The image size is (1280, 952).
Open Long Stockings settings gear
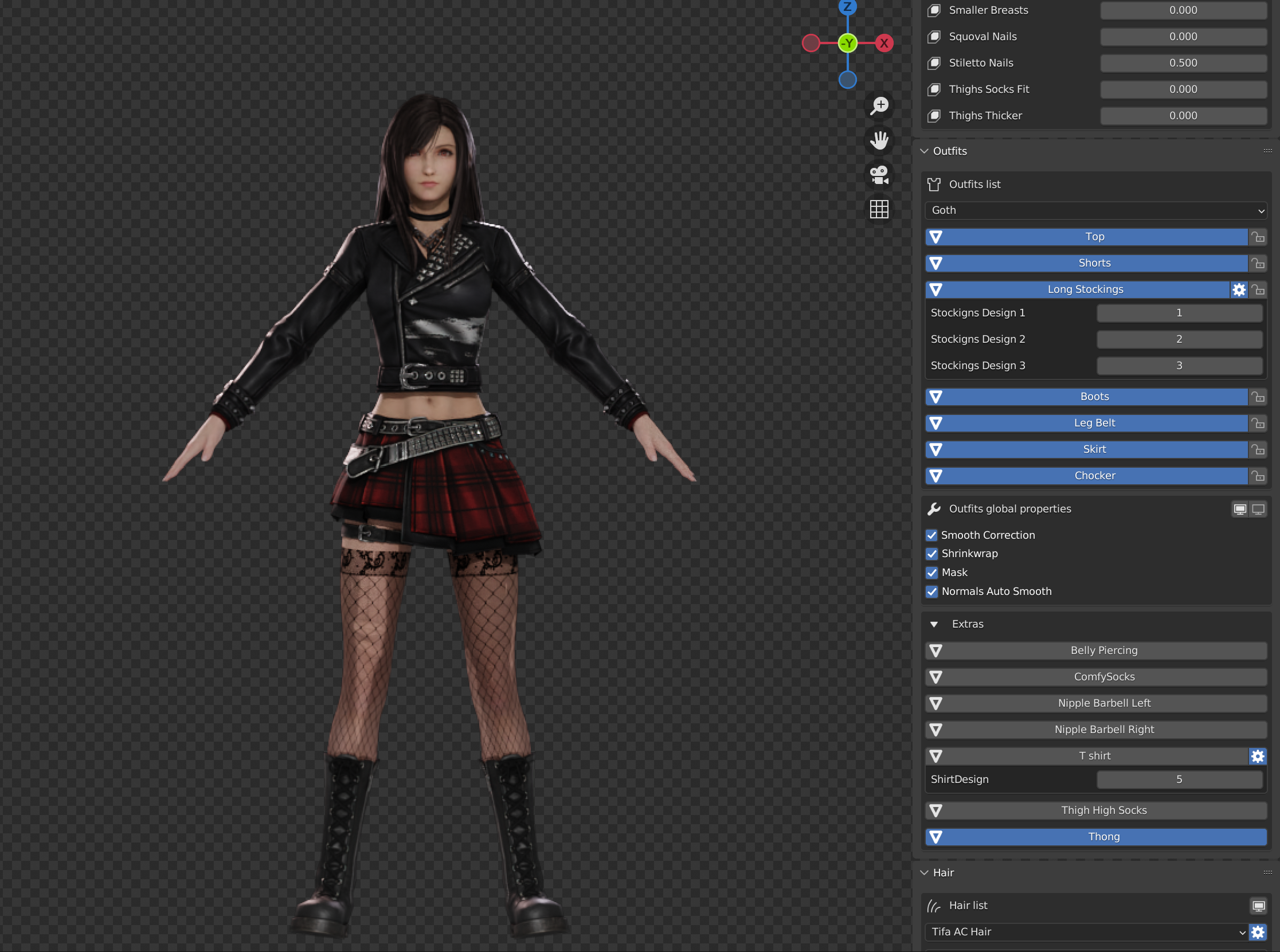(1239, 289)
